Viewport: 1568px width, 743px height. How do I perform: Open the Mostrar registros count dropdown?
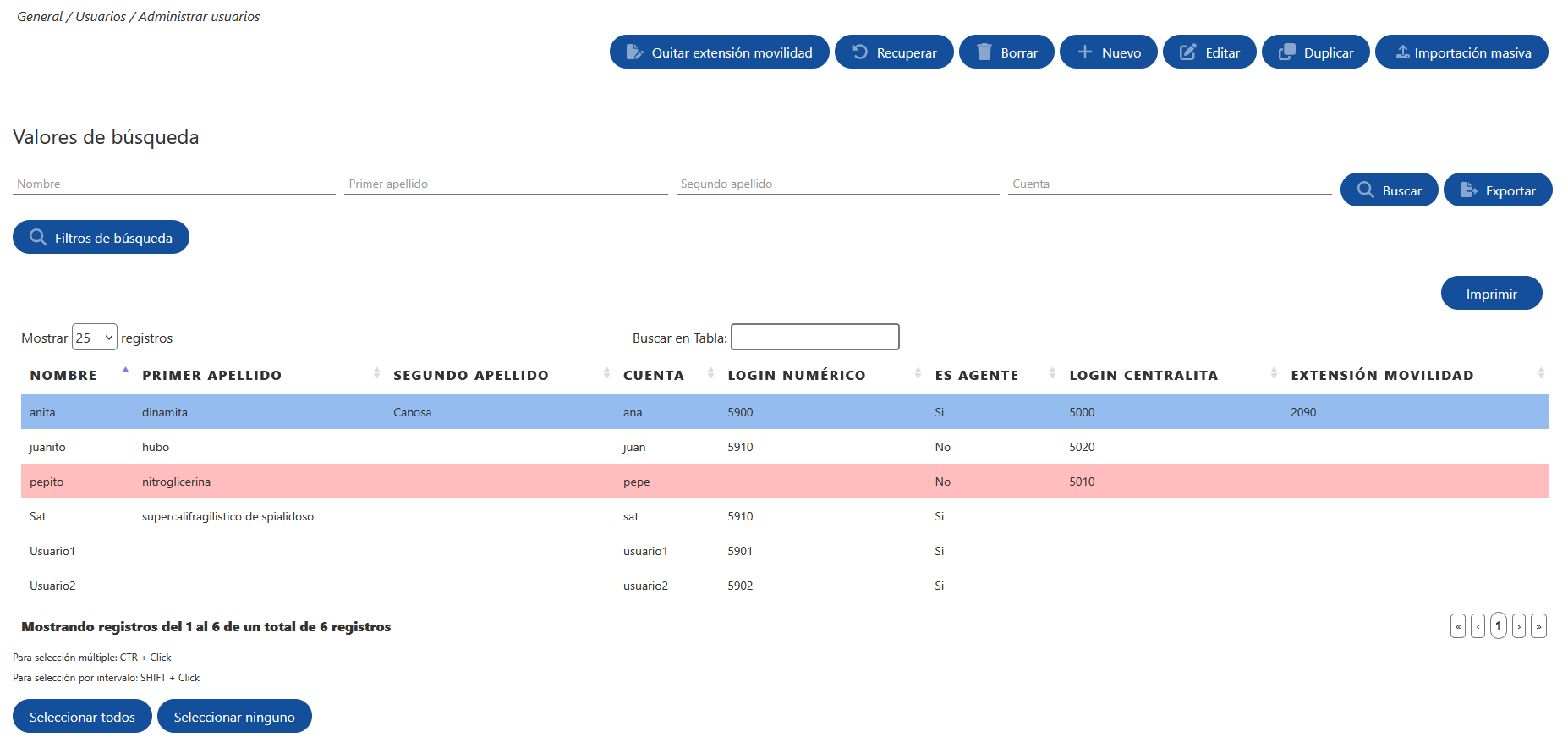click(95, 338)
